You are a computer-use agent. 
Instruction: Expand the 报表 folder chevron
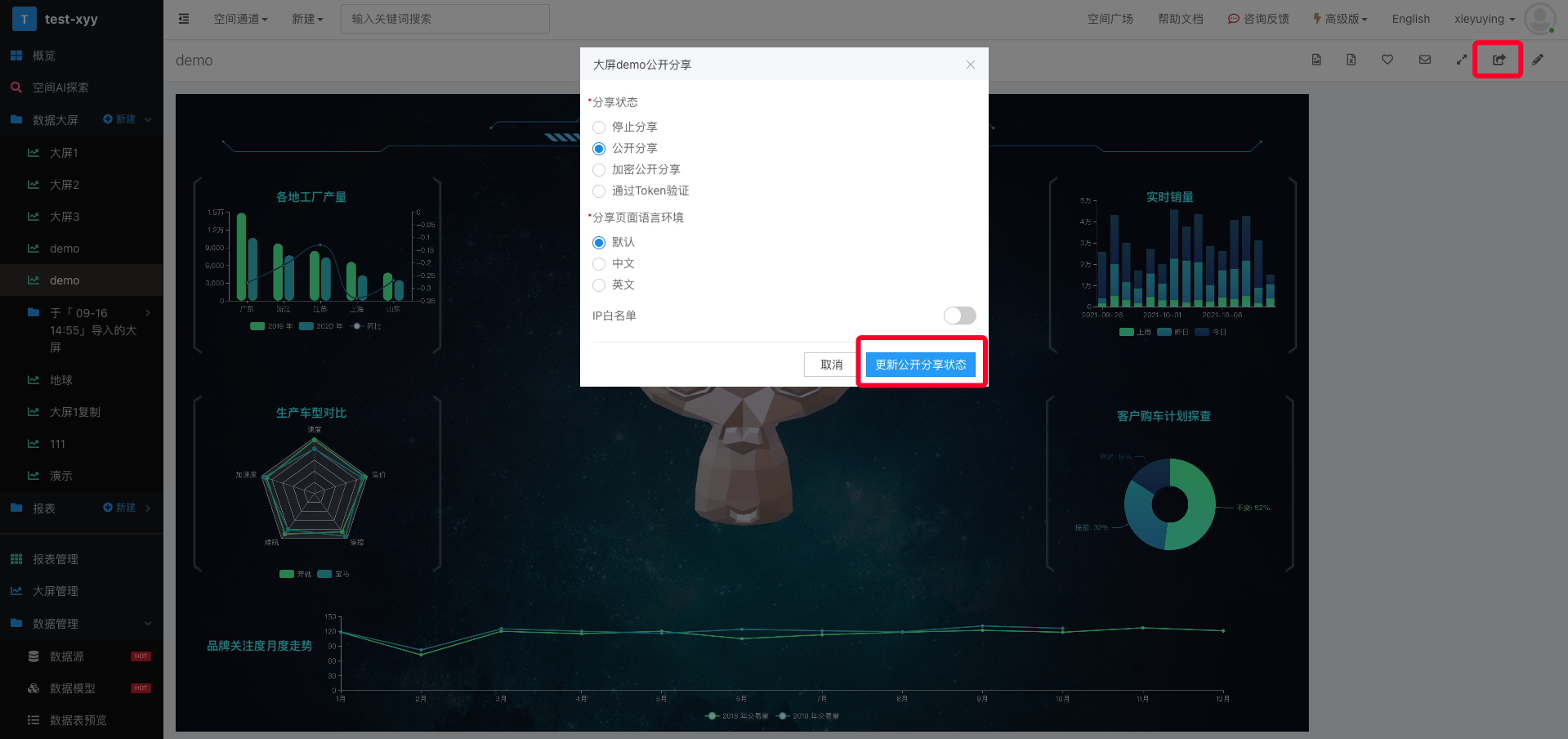(148, 508)
